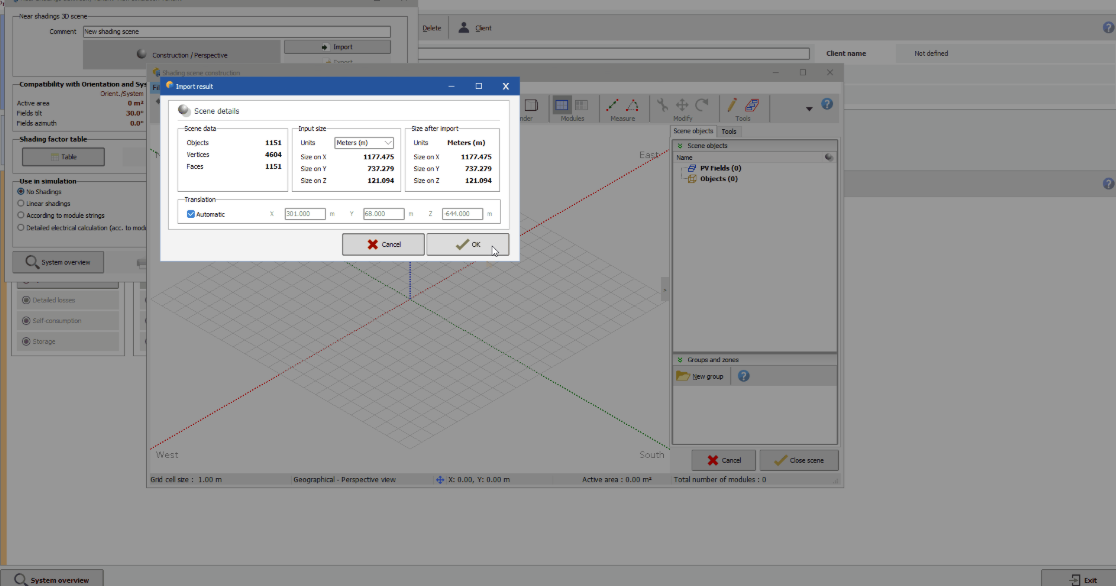
Task: Open the Units dropdown showing Meters (m)
Action: [363, 142]
